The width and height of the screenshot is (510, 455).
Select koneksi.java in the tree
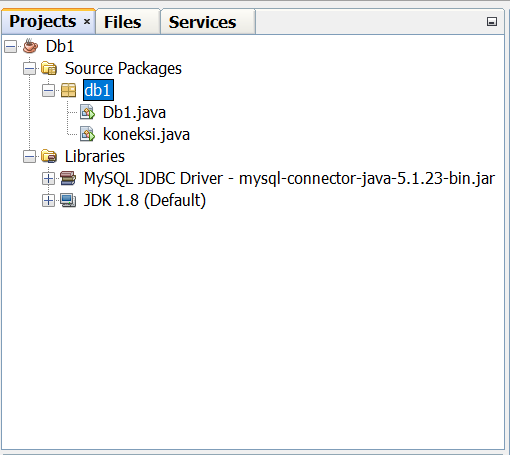coord(146,134)
